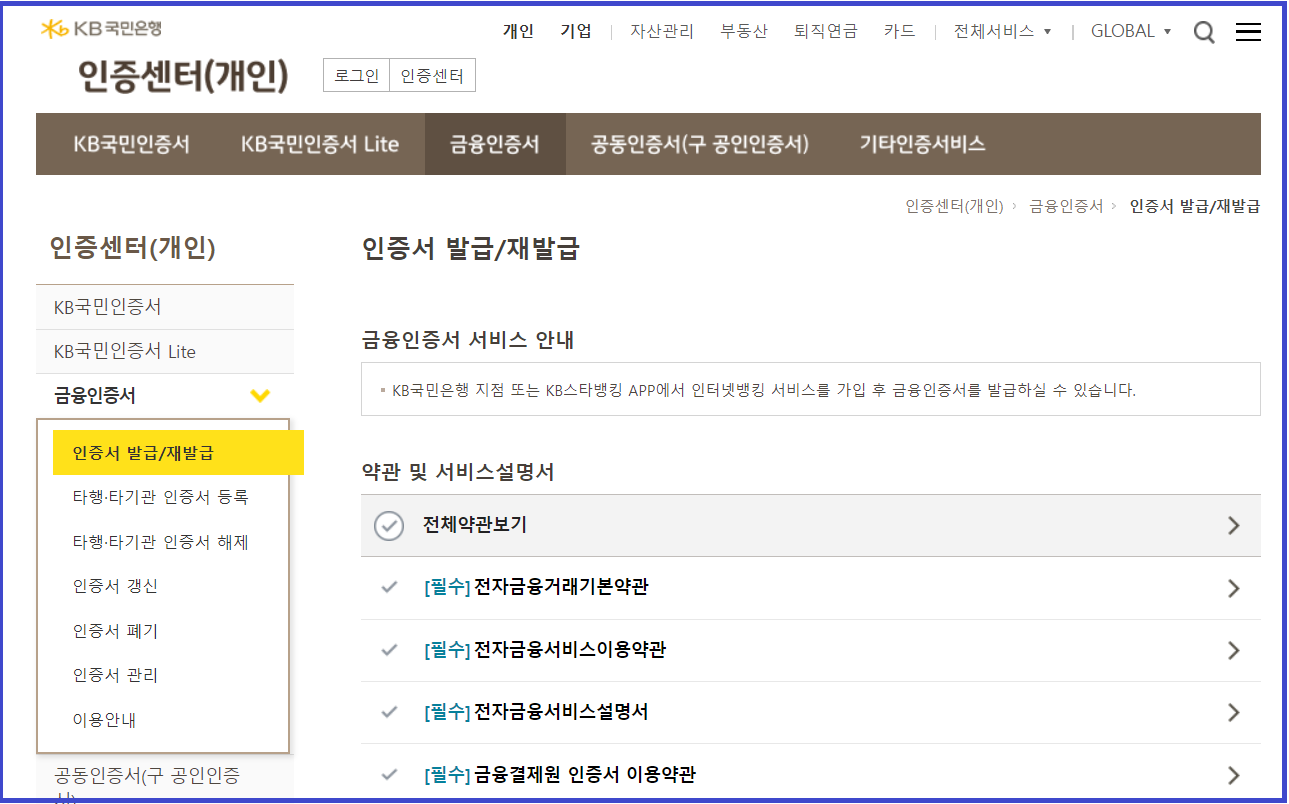Open KB국민인증서 Lite in the sidebar
This screenshot has height=804, width=1289.
point(165,352)
